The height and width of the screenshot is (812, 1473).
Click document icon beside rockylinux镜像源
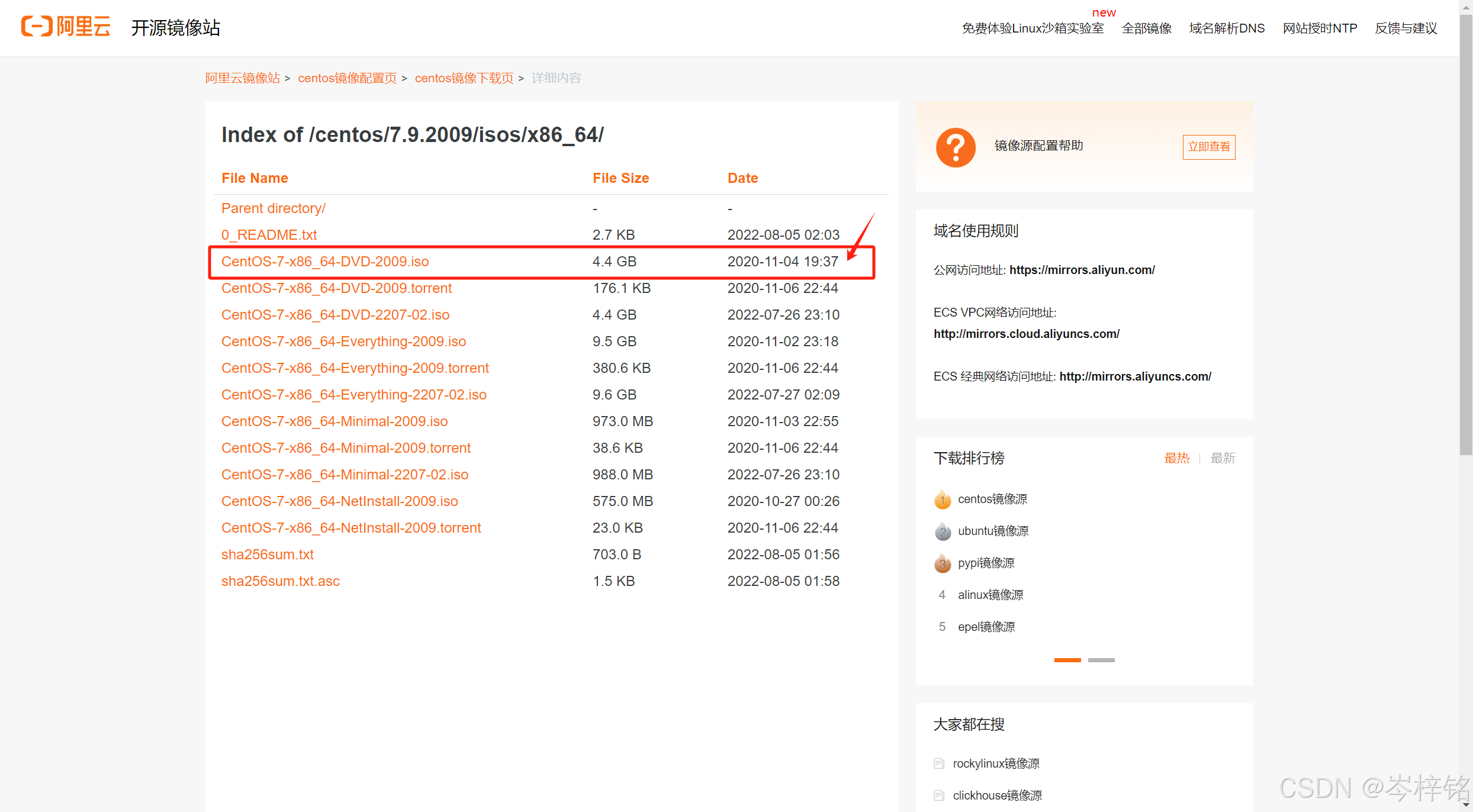tap(938, 763)
